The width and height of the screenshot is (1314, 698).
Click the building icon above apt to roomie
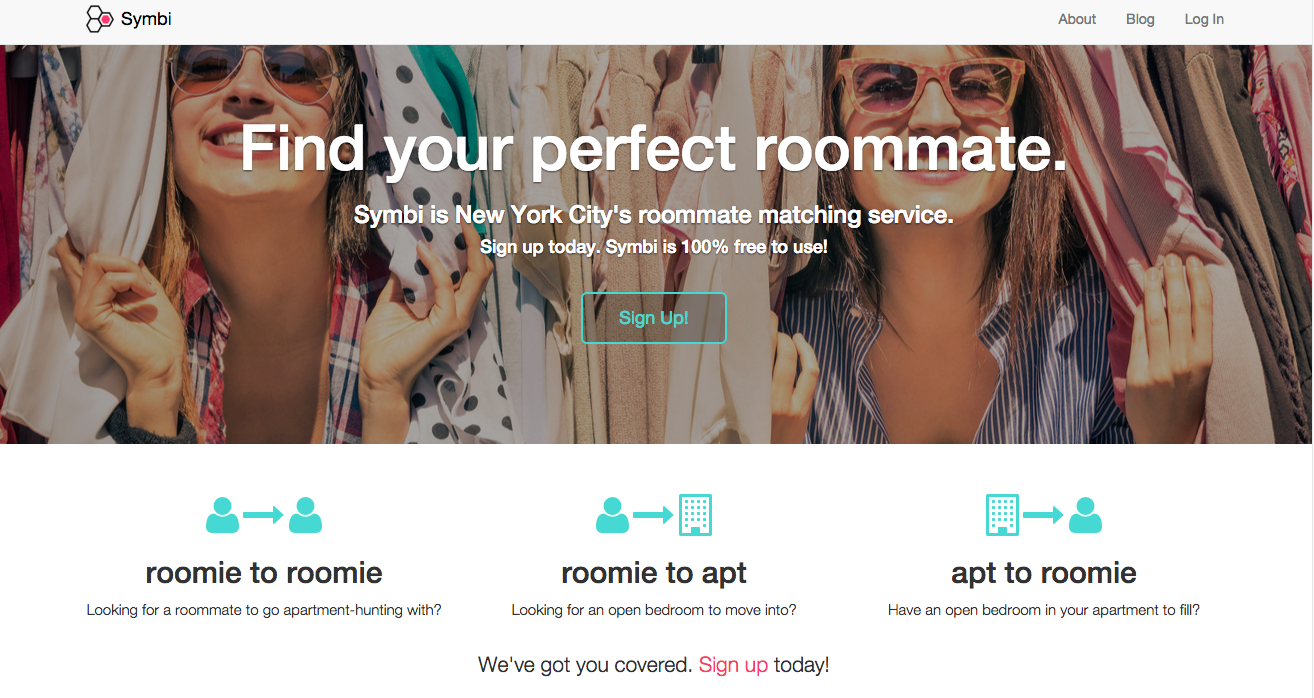click(1002, 515)
